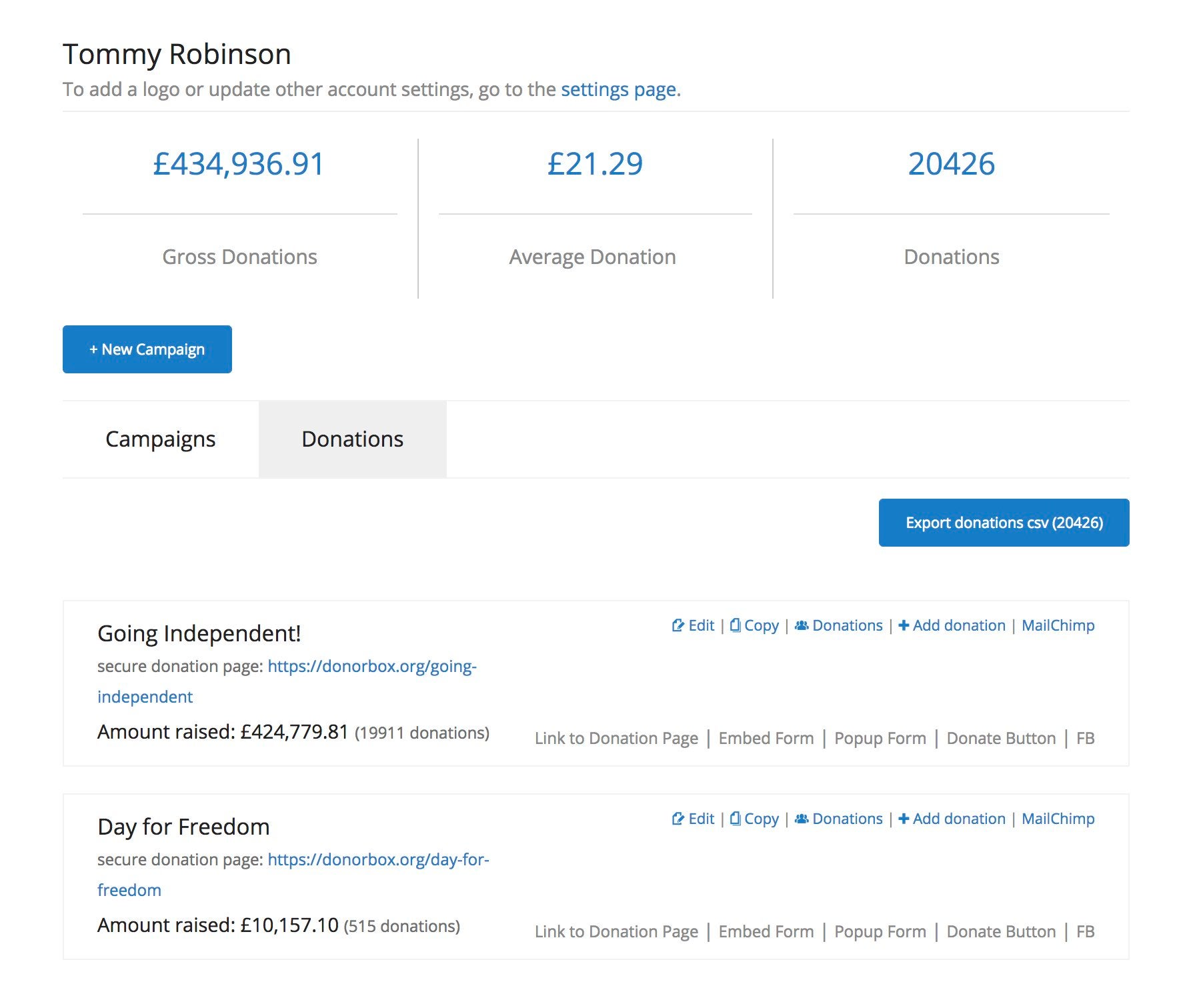Click MailChimp for Going Independent! campaign
This screenshot has height=1008, width=1195.
pyautogui.click(x=1058, y=625)
